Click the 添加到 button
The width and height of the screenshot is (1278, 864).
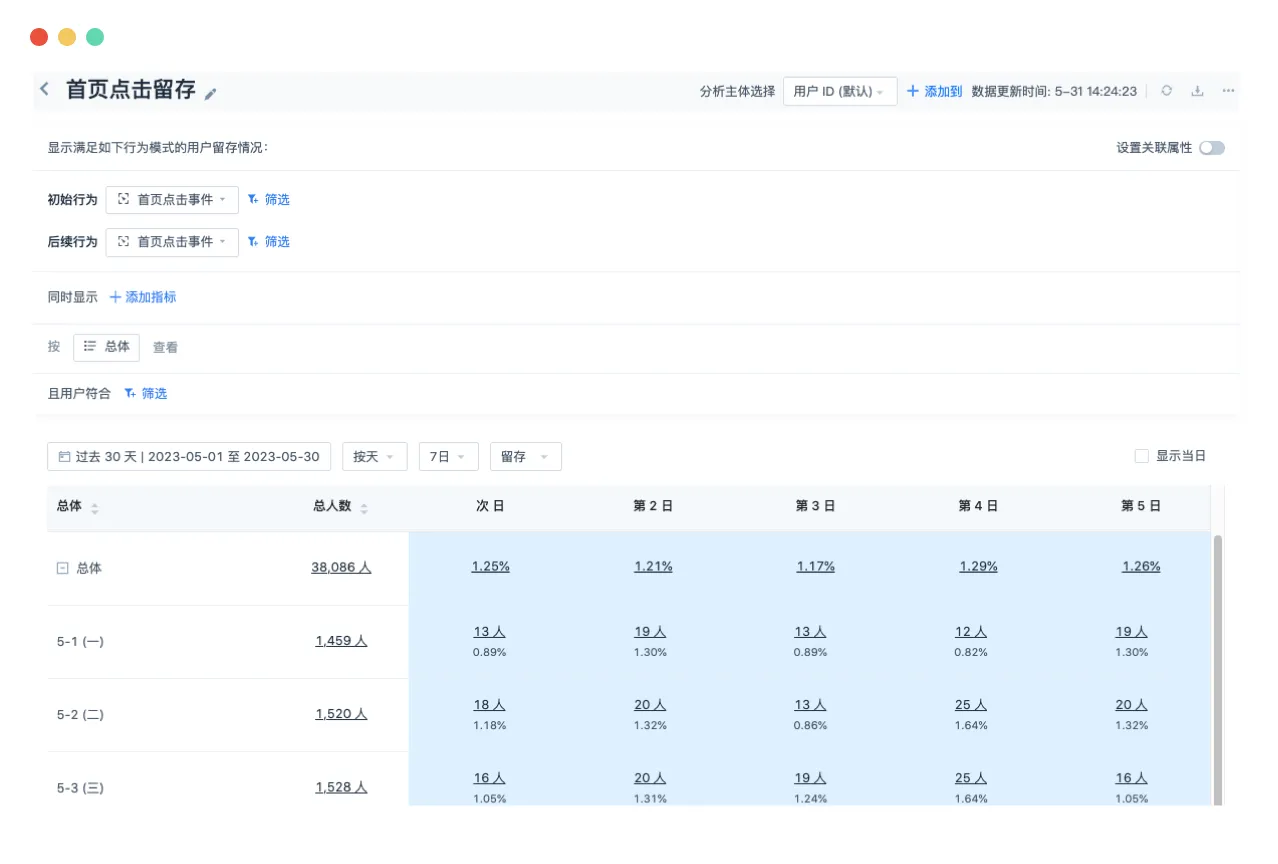click(934, 91)
